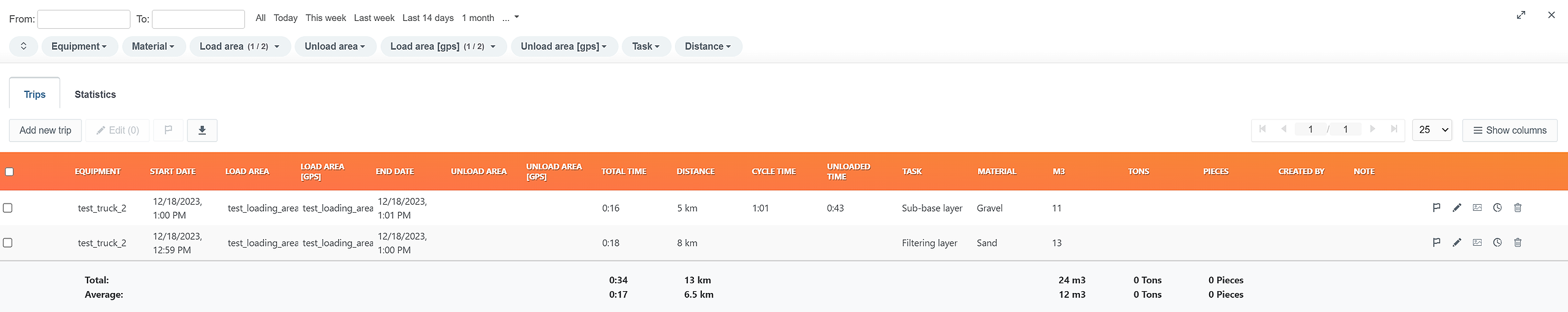Toggle the select-all checkbox in table header

9,172
